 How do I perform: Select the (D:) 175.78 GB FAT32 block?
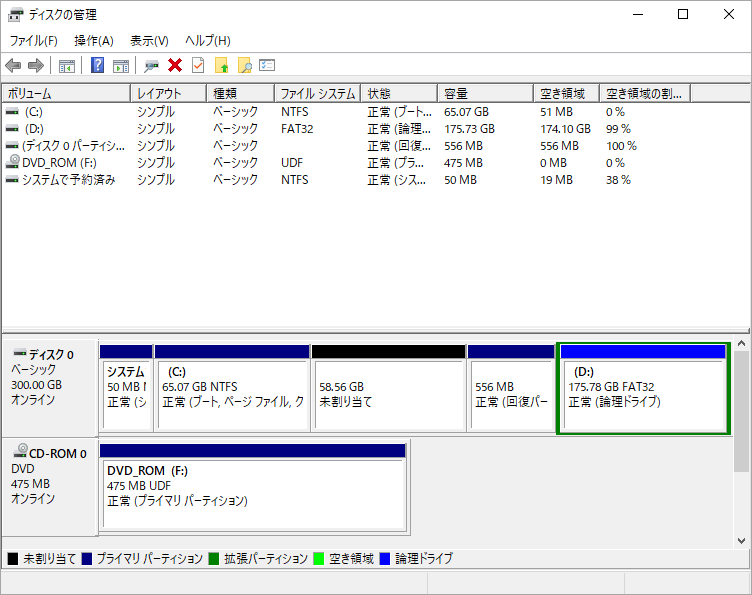pos(643,388)
